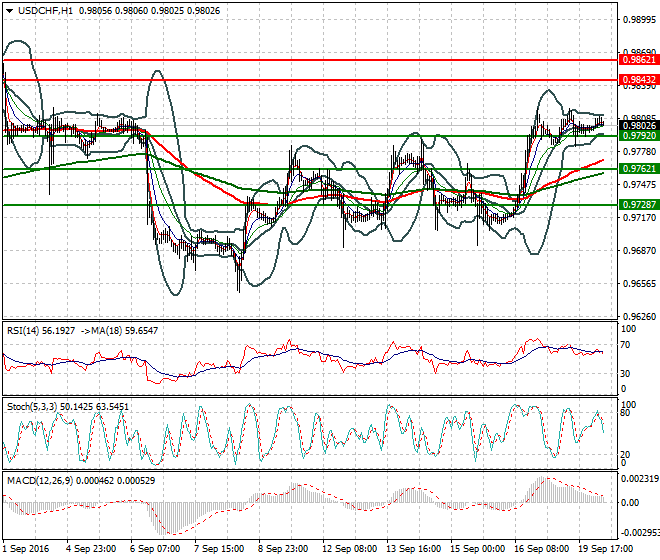Screen dimensions: 660x560
Task: Select the USDCHF,H1 chart title text
Action: pos(45,11)
